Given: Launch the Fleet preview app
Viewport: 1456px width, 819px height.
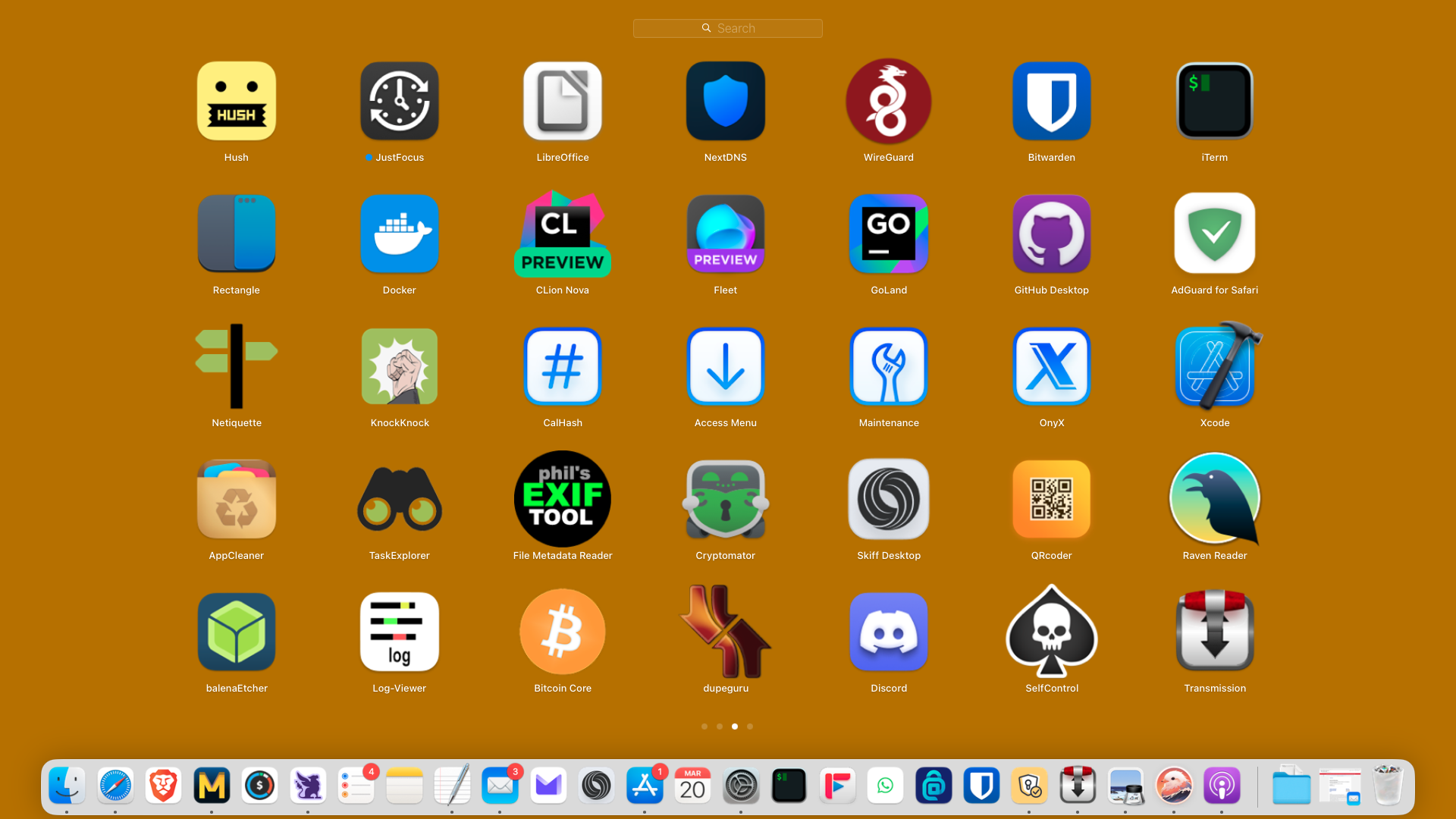Looking at the screenshot, I should pos(726,234).
